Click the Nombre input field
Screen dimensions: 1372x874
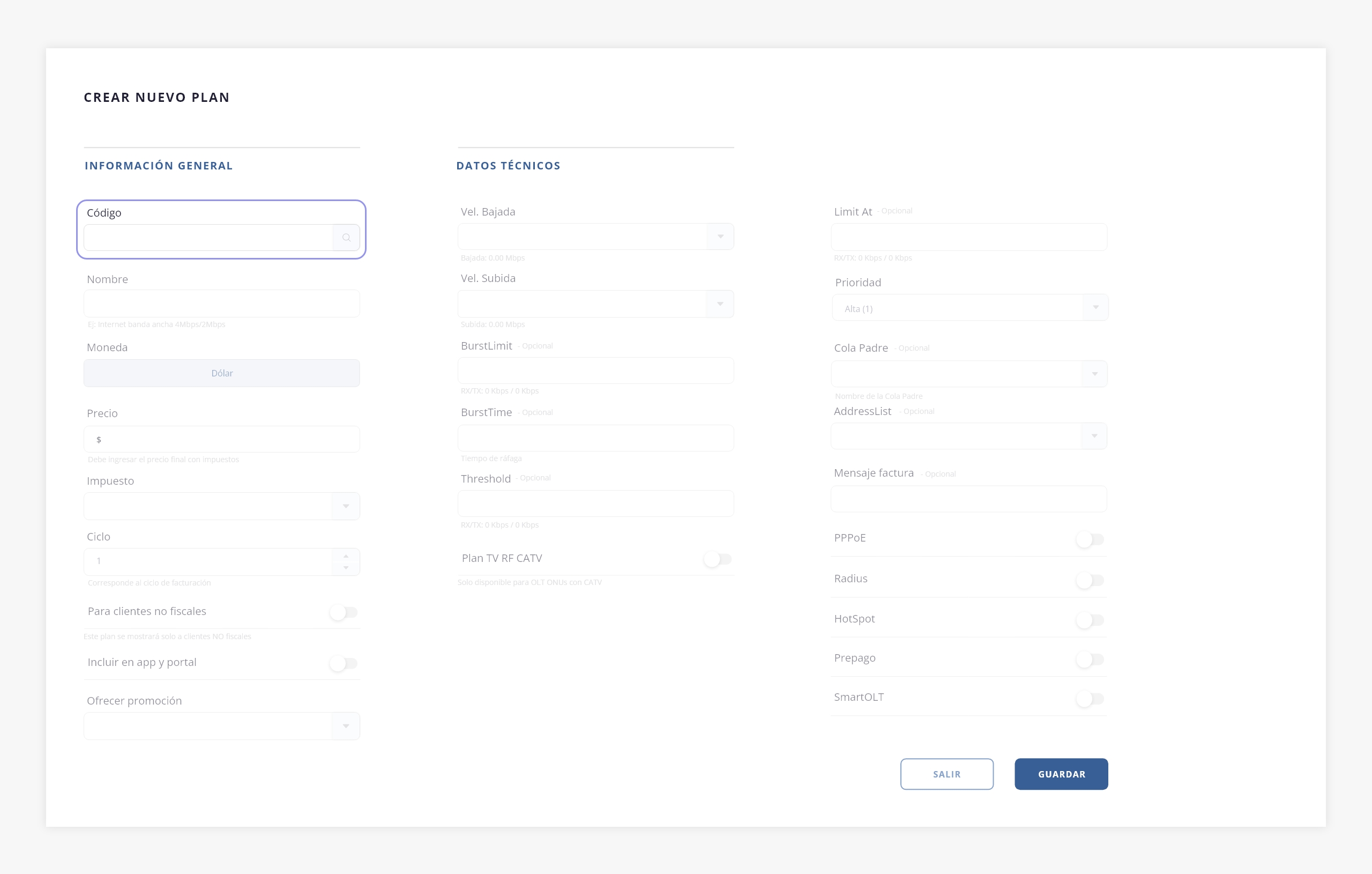[221, 303]
